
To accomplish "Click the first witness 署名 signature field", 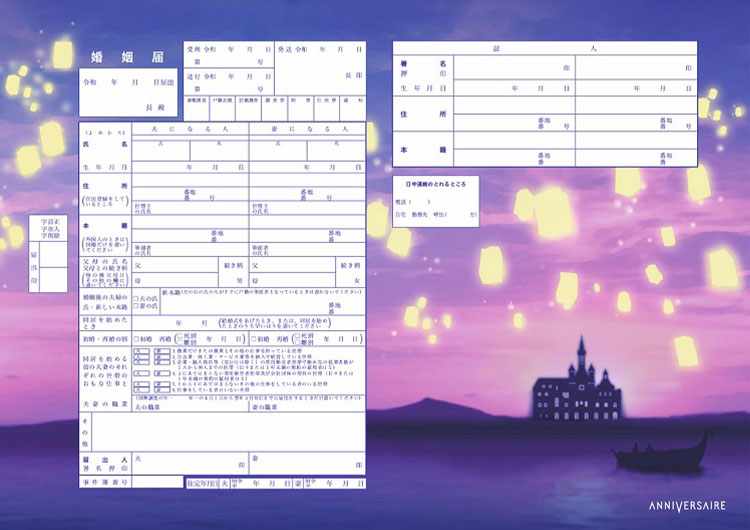I will (x=514, y=67).
